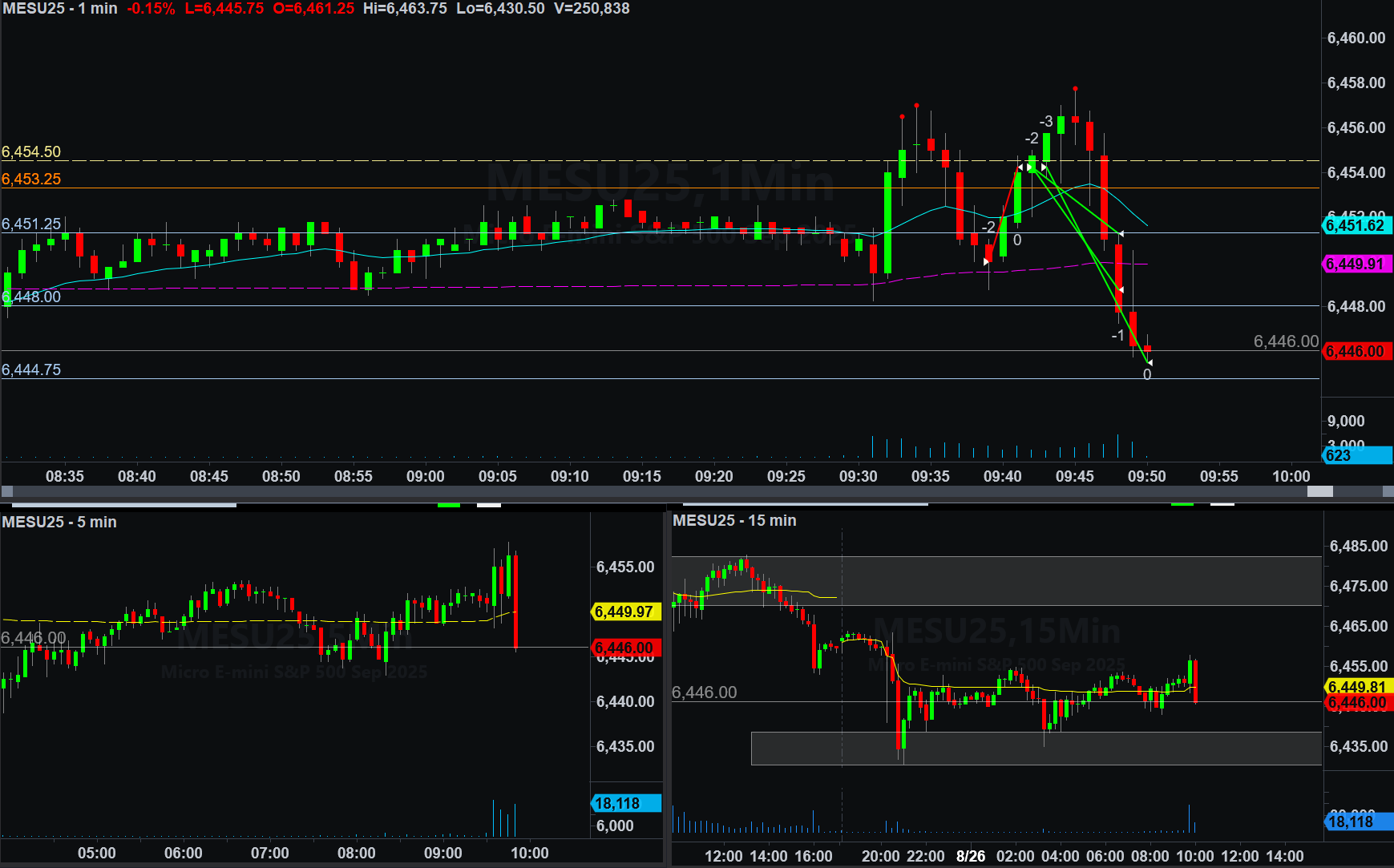
Task: Select the 6,454.50 dashed yellow line label
Action: coord(31,151)
